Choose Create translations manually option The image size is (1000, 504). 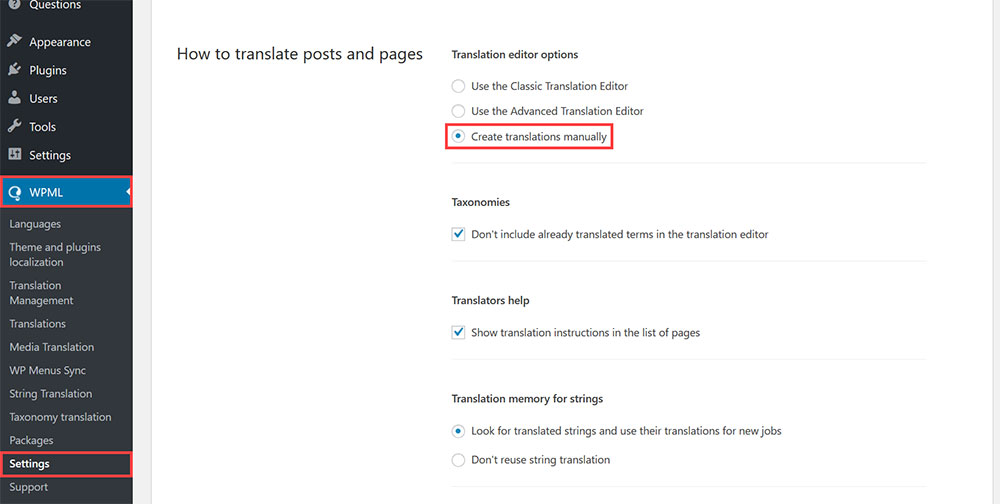pos(458,136)
